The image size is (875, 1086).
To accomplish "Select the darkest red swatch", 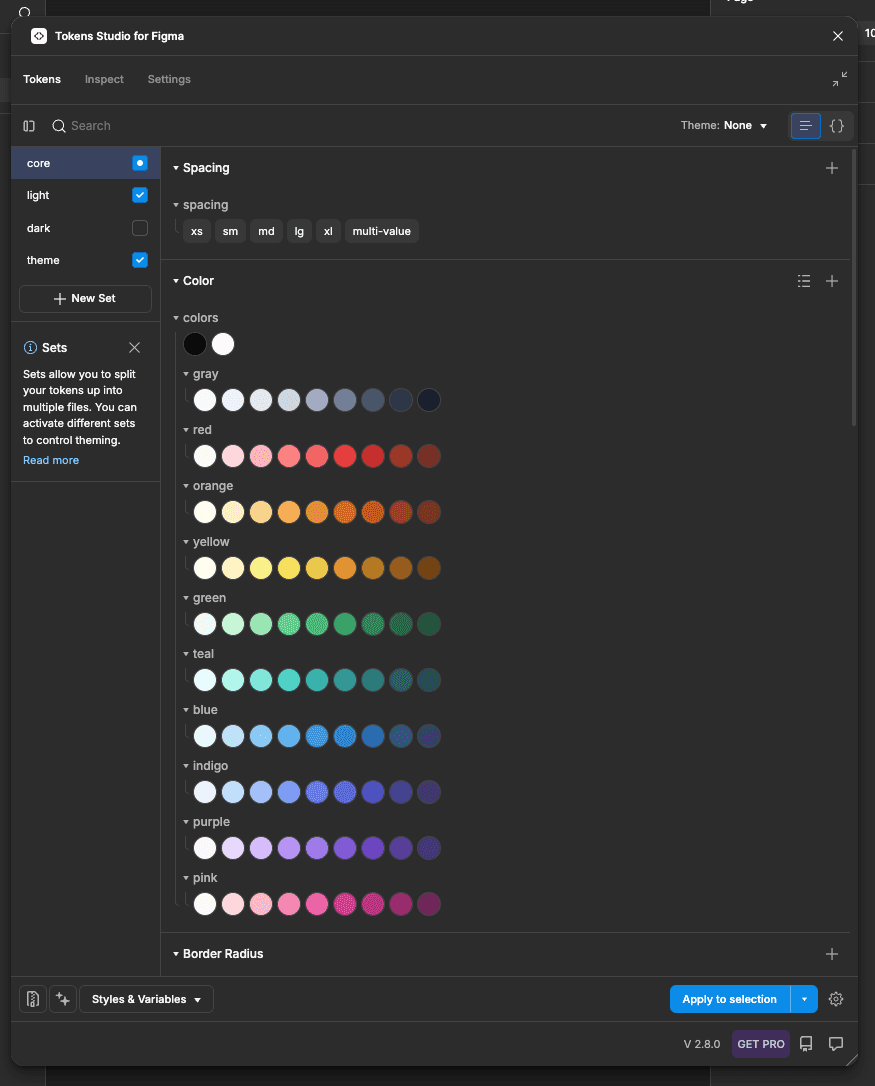I will [x=429, y=456].
